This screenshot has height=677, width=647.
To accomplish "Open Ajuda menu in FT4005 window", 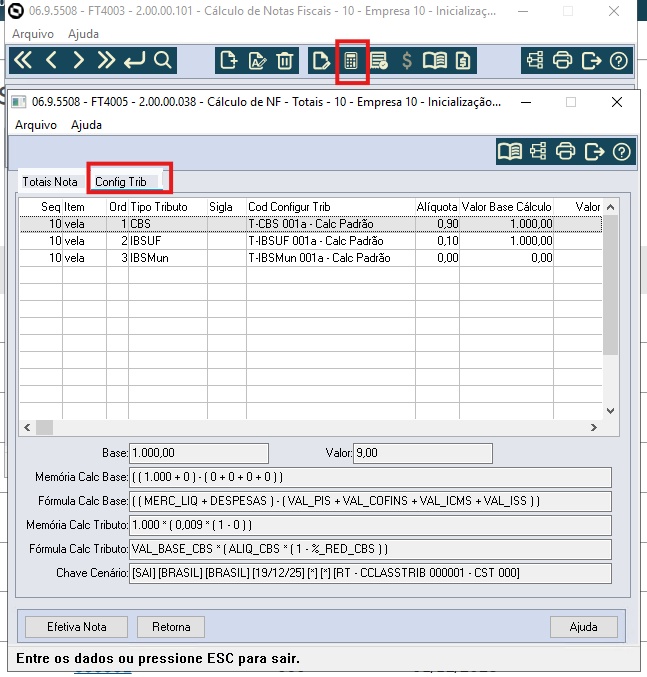I will pos(86,125).
